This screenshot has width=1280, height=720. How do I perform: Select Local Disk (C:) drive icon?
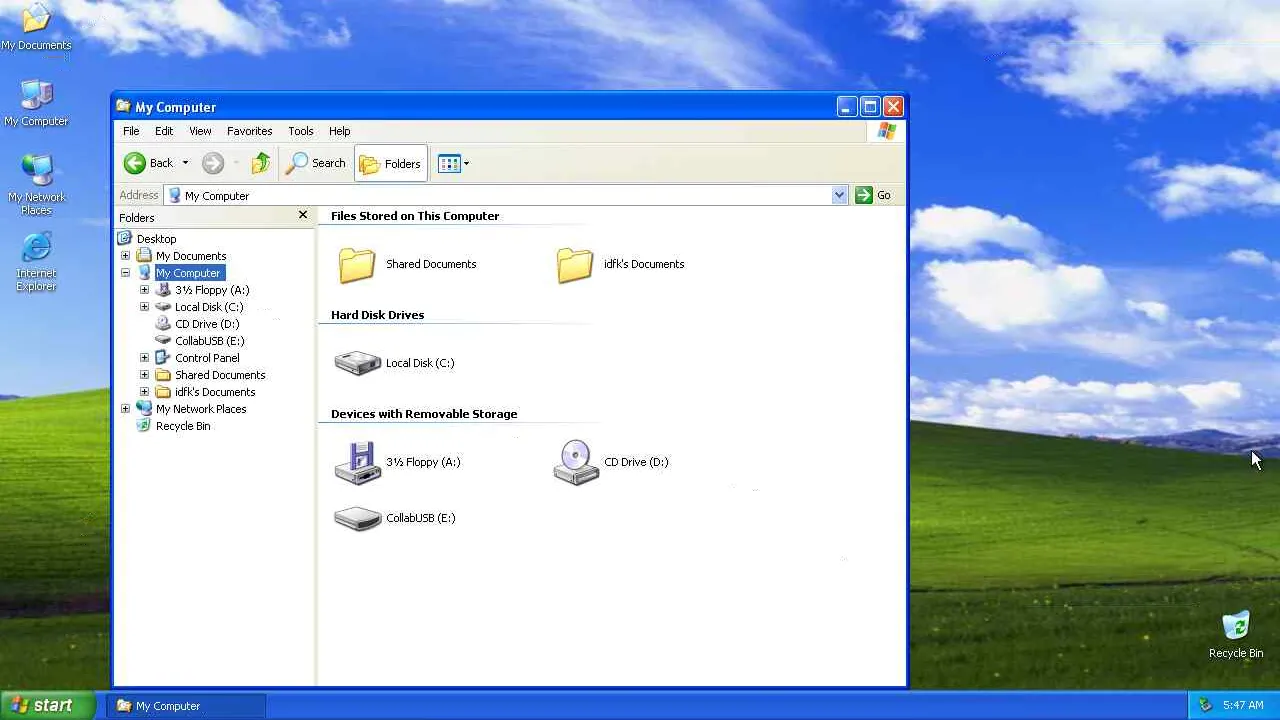(x=357, y=363)
